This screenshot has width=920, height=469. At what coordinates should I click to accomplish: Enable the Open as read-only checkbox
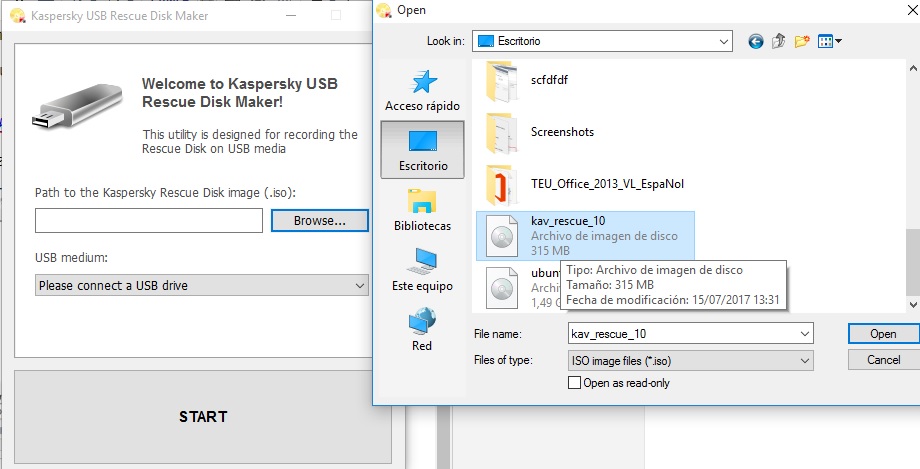574,382
